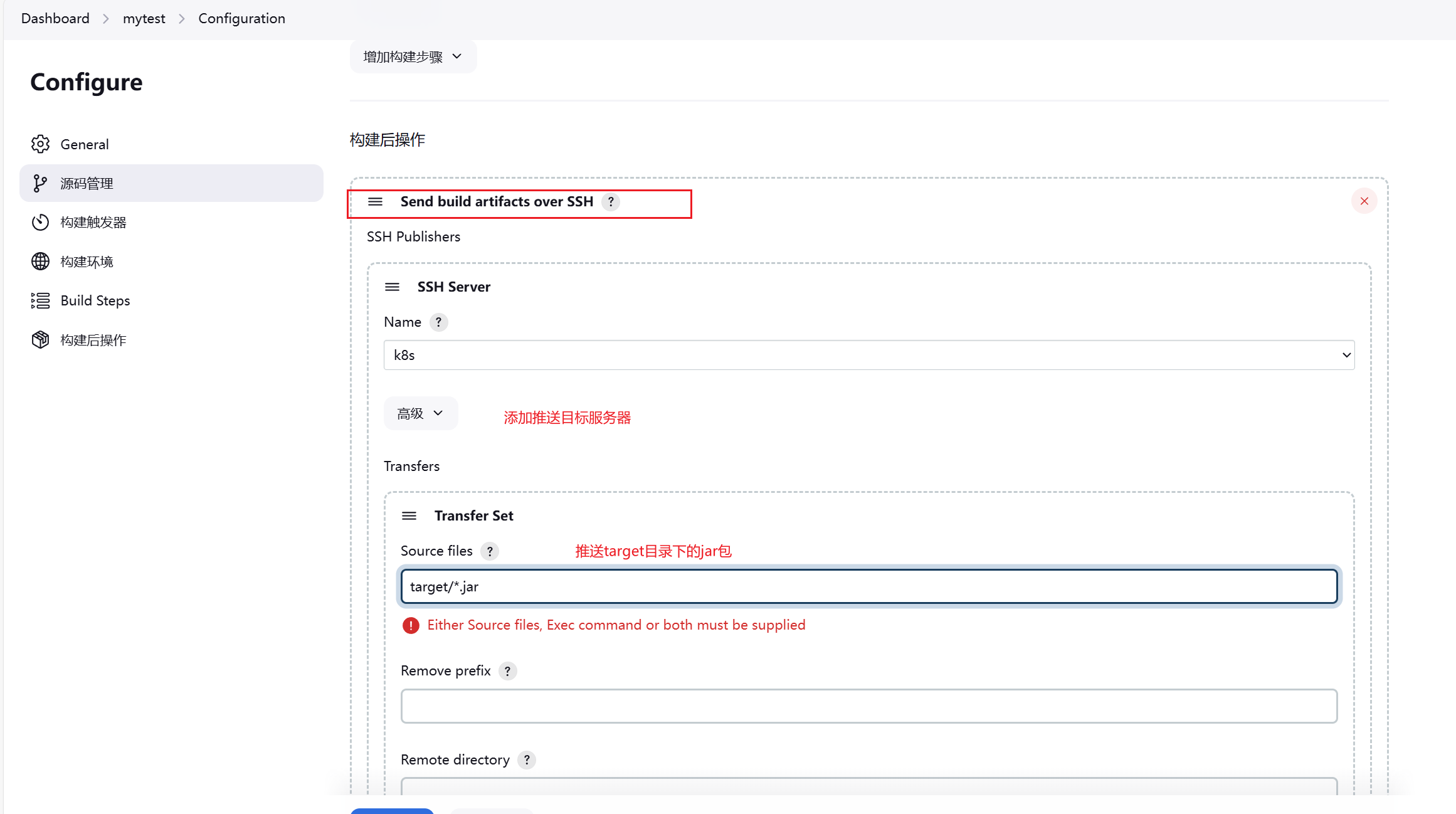Click the clock icon for 构建触发器

(40, 222)
